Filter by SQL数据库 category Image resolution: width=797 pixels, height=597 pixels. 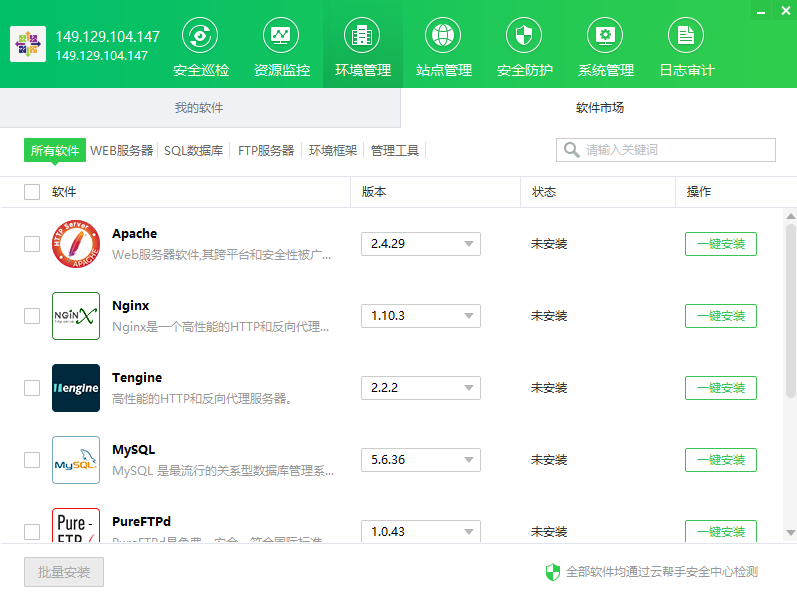pyautogui.click(x=194, y=150)
